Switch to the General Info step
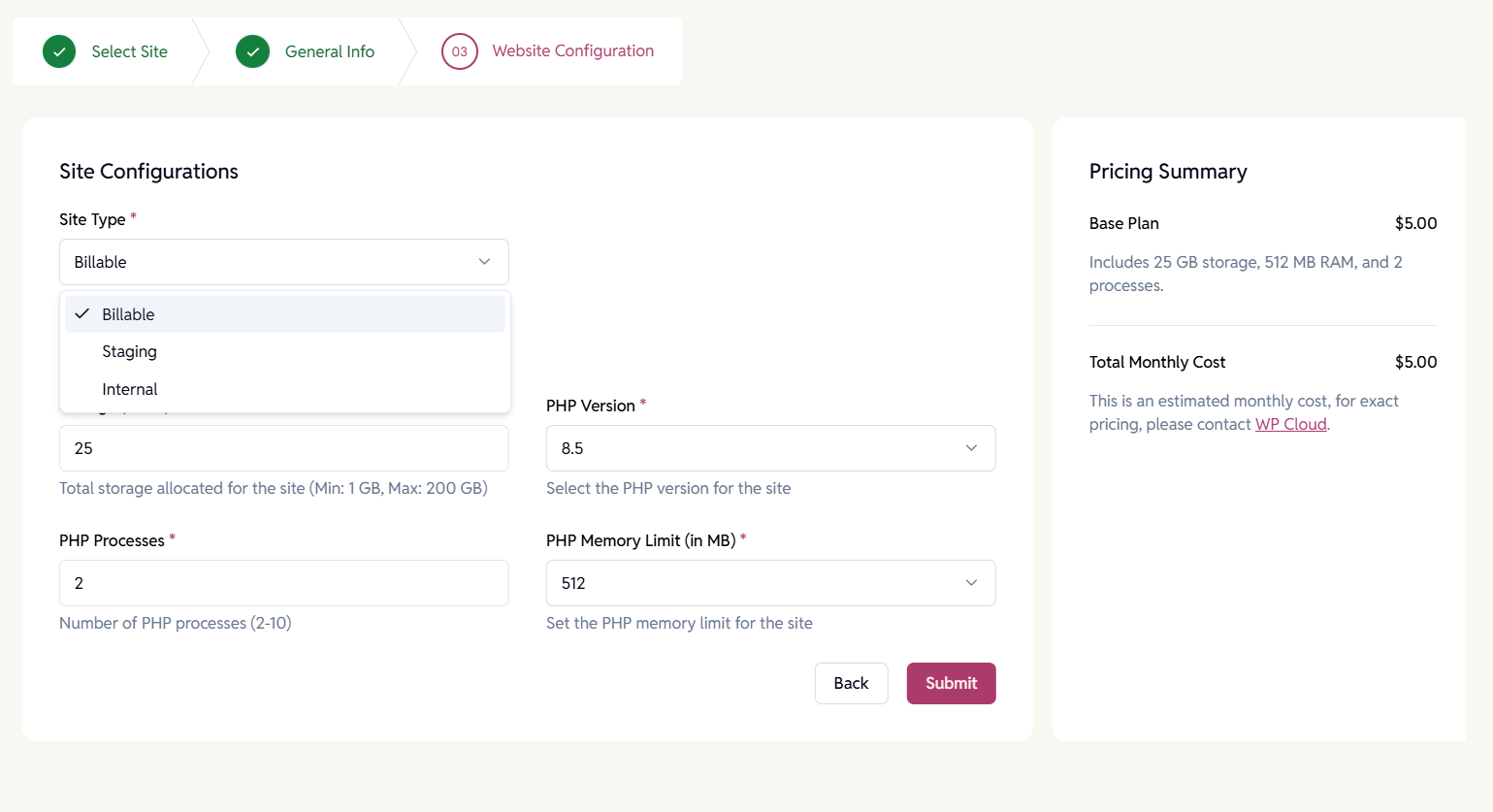Screen dimensions: 1493x812 pos(329,51)
